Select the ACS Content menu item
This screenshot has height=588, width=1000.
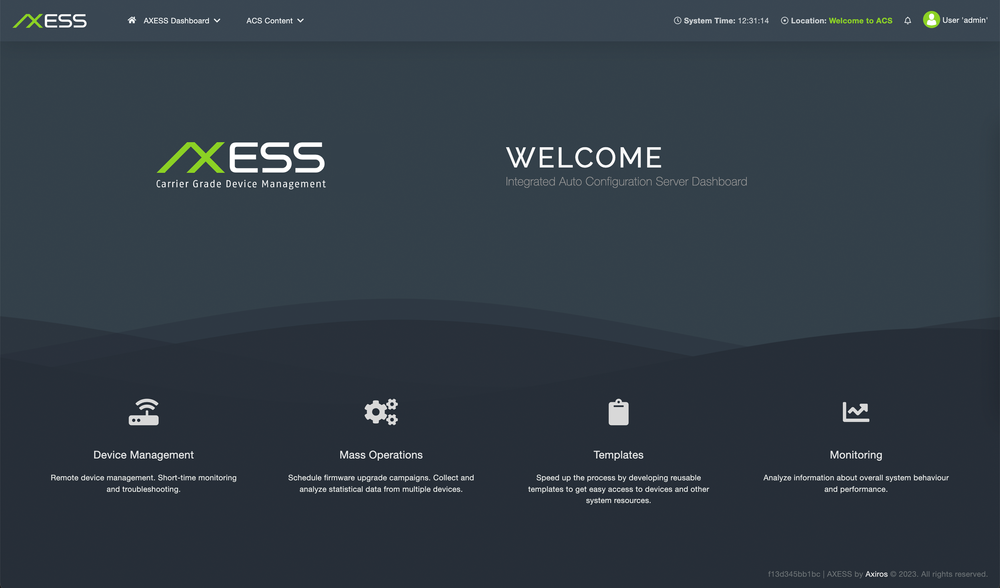270,20
